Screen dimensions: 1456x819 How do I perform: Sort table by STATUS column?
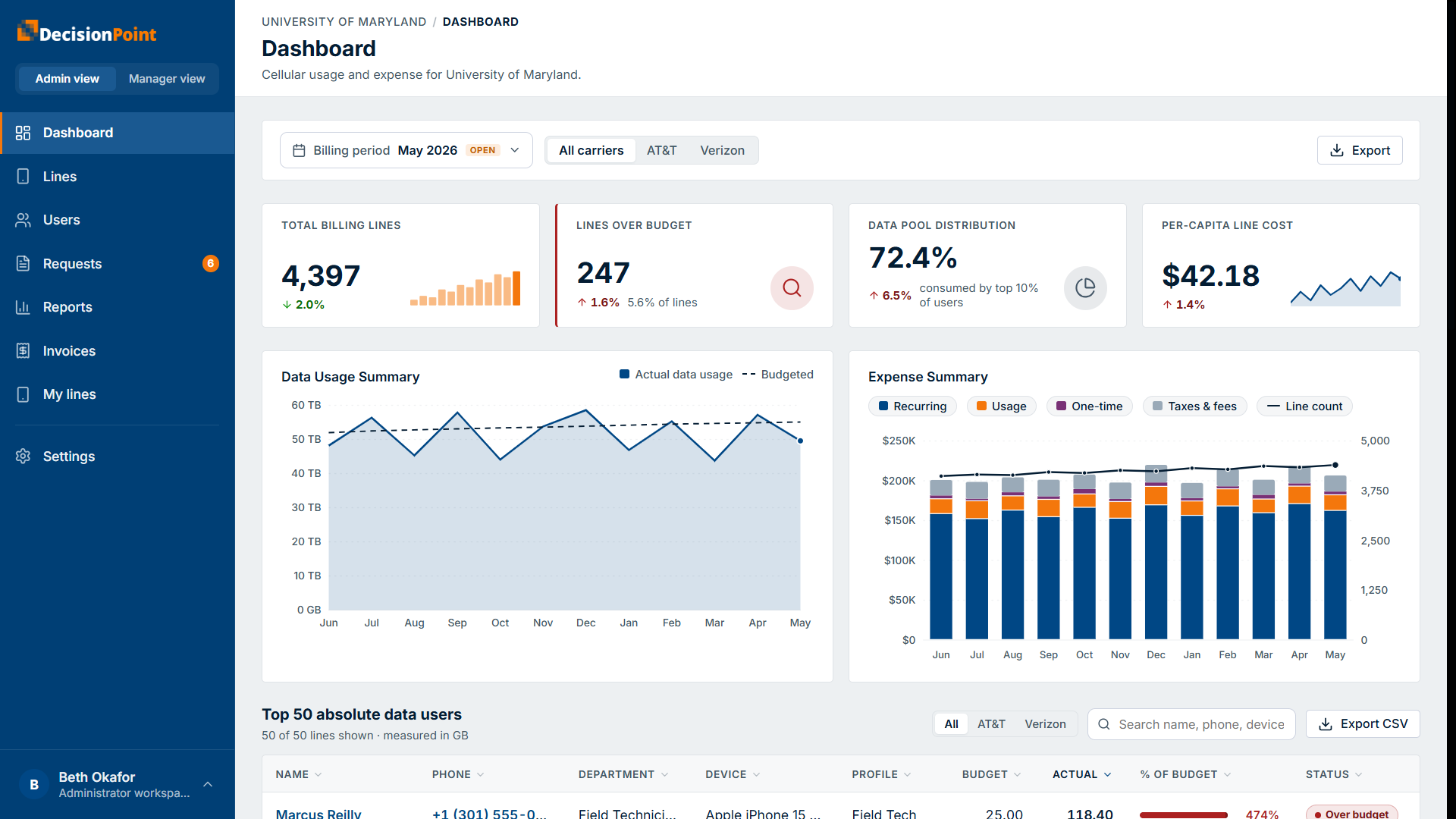click(x=1334, y=774)
